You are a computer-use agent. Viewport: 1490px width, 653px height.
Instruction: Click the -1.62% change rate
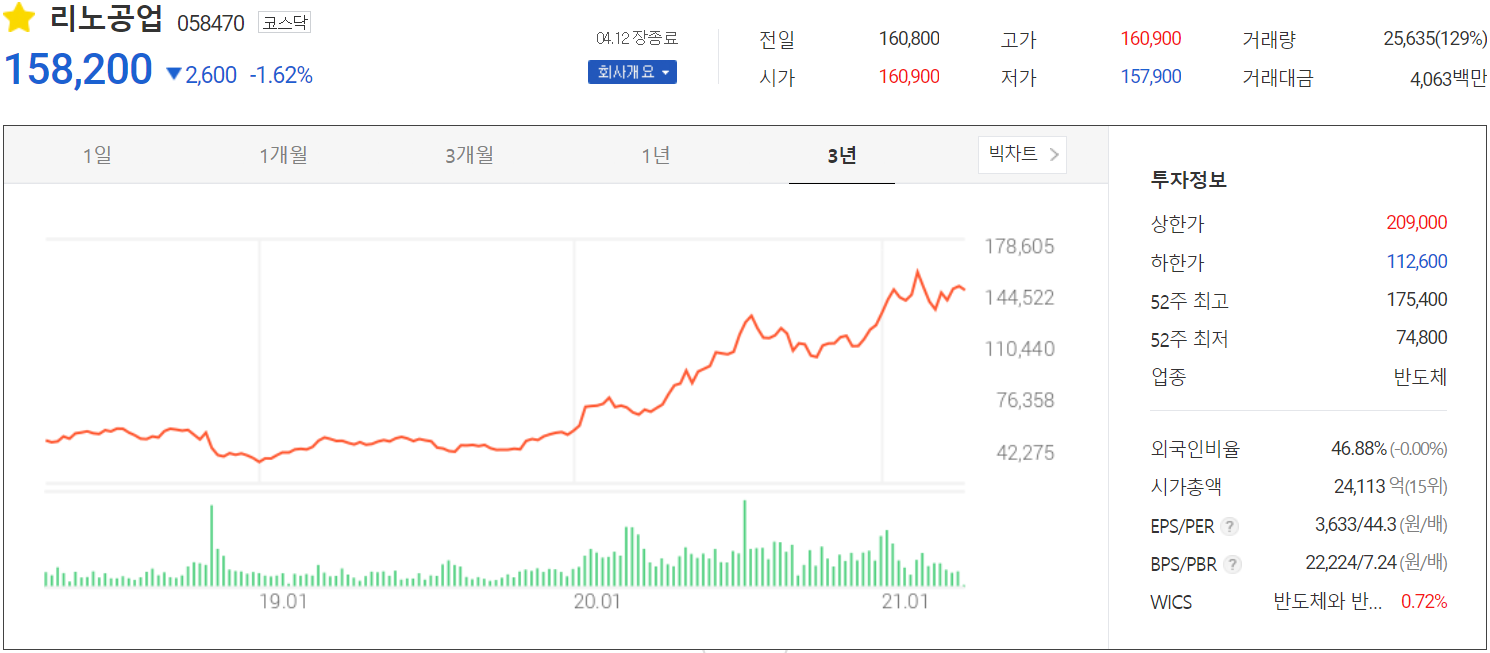point(281,74)
